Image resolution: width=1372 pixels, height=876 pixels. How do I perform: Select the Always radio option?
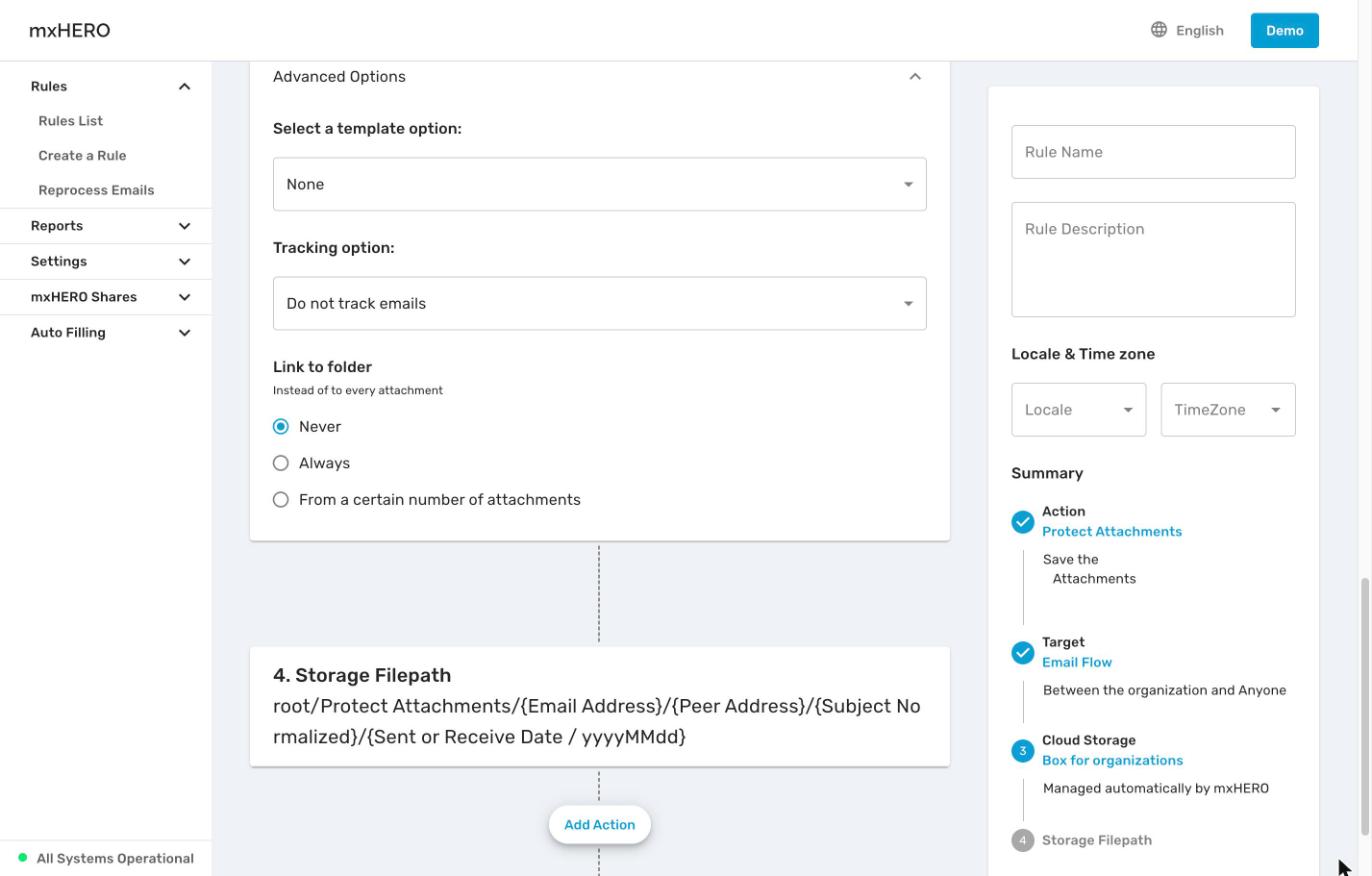pyautogui.click(x=281, y=463)
